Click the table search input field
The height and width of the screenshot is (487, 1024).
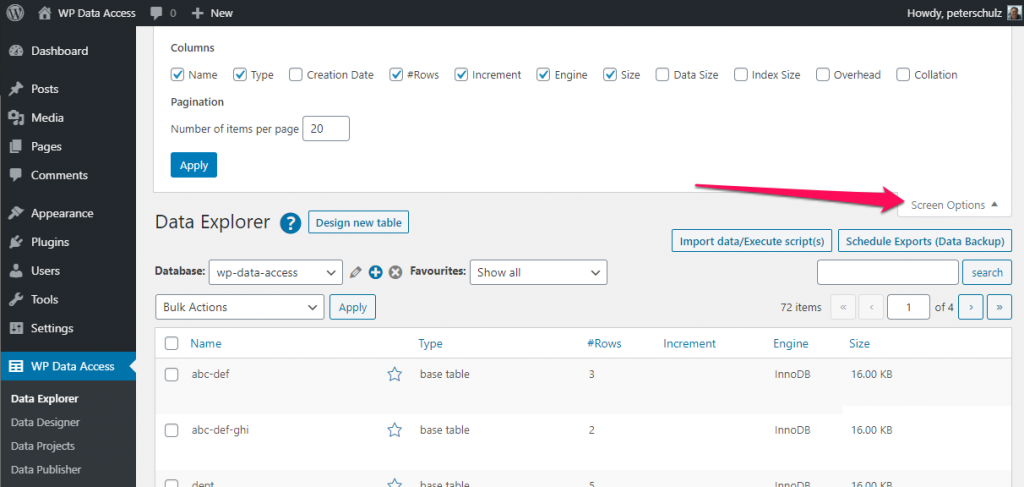(x=888, y=273)
